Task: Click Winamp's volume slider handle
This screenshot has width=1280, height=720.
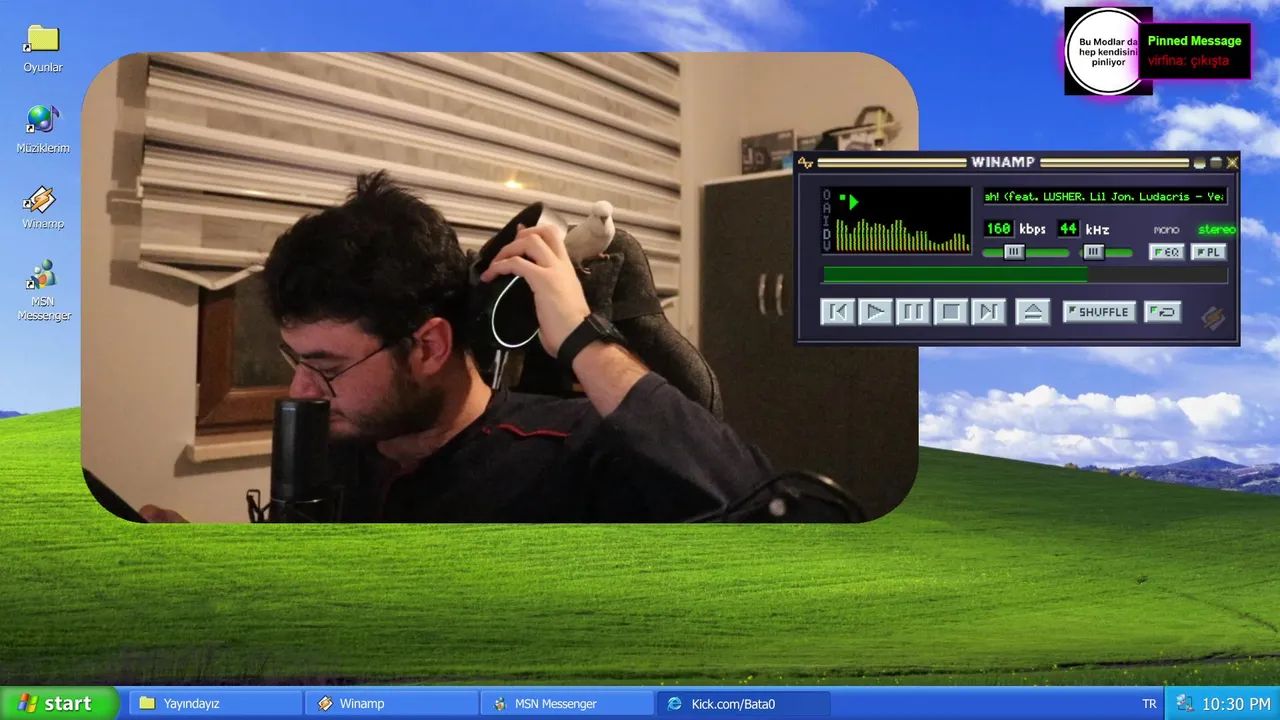Action: pyautogui.click(x=1014, y=252)
